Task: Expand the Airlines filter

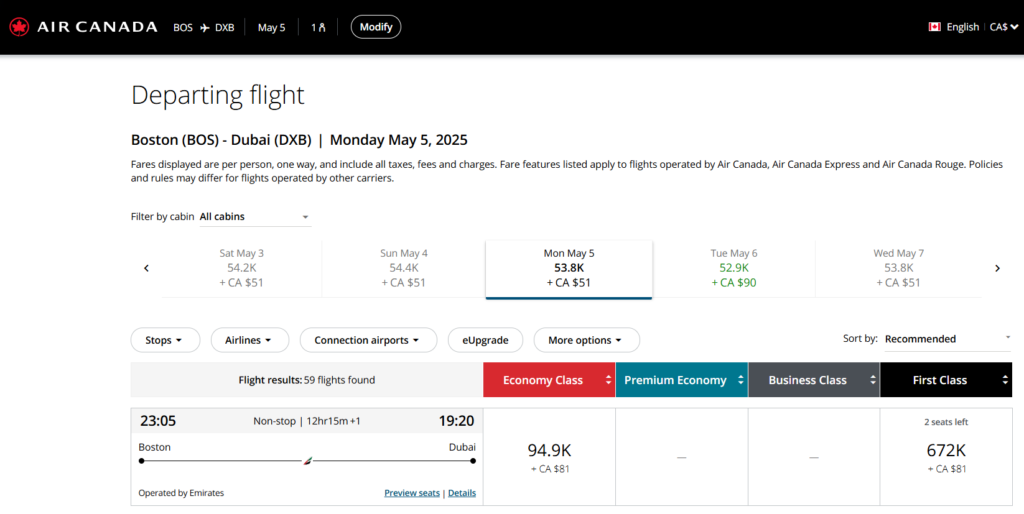Action: (249, 340)
